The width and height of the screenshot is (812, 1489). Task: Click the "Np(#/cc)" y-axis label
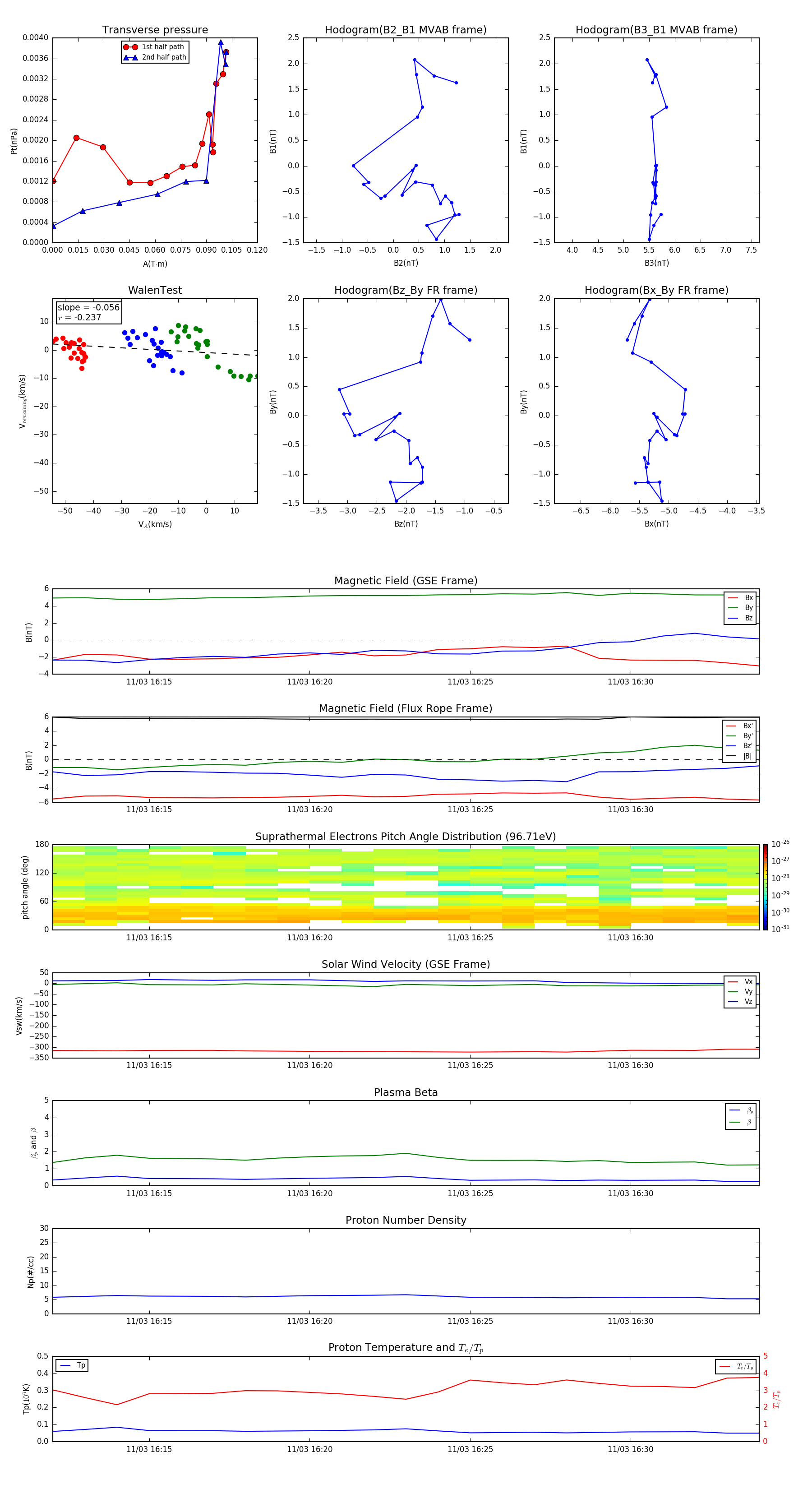31,1272
